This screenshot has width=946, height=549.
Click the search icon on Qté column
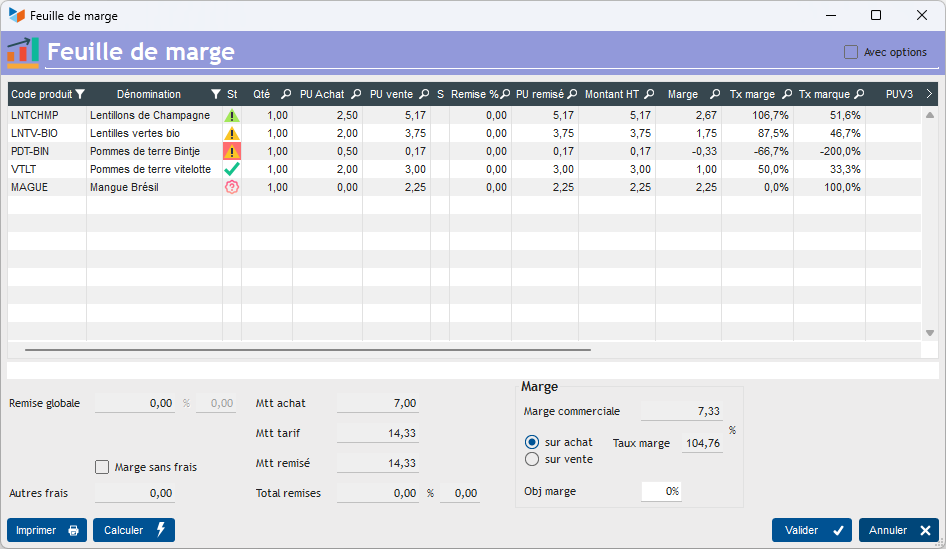coord(286,95)
